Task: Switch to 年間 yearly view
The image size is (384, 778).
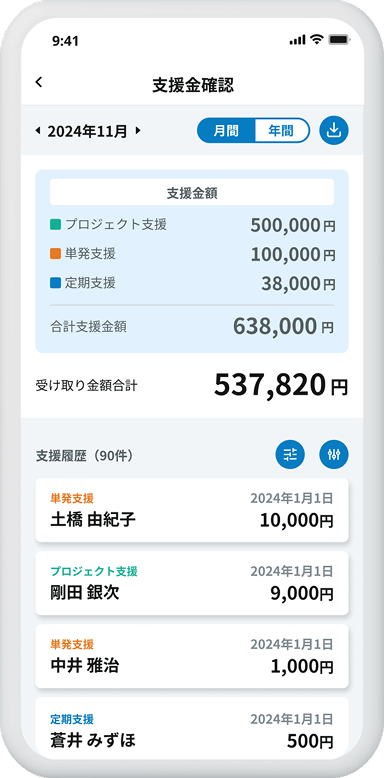Action: (x=282, y=130)
